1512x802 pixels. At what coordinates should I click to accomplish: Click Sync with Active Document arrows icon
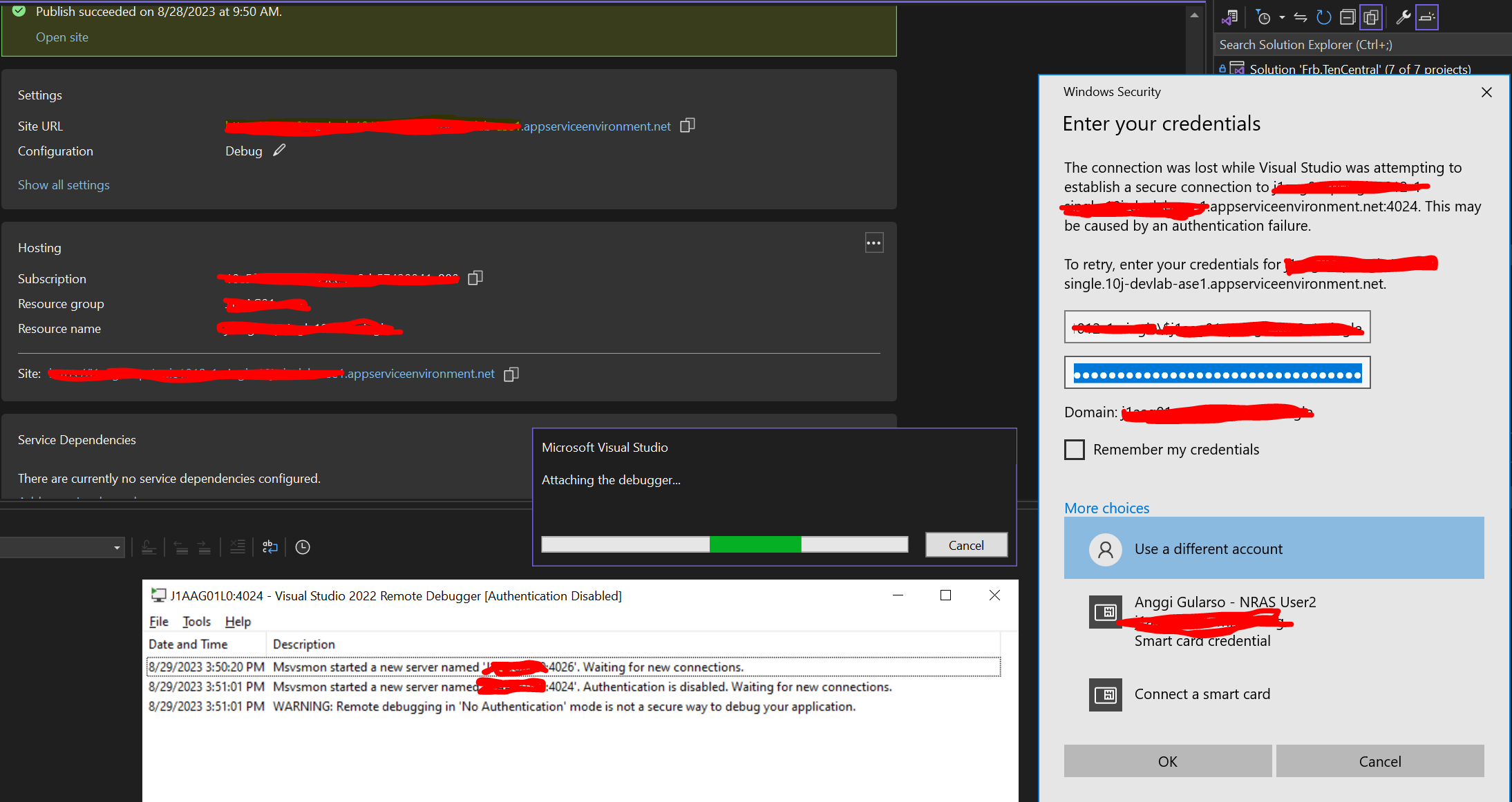[x=1300, y=18]
